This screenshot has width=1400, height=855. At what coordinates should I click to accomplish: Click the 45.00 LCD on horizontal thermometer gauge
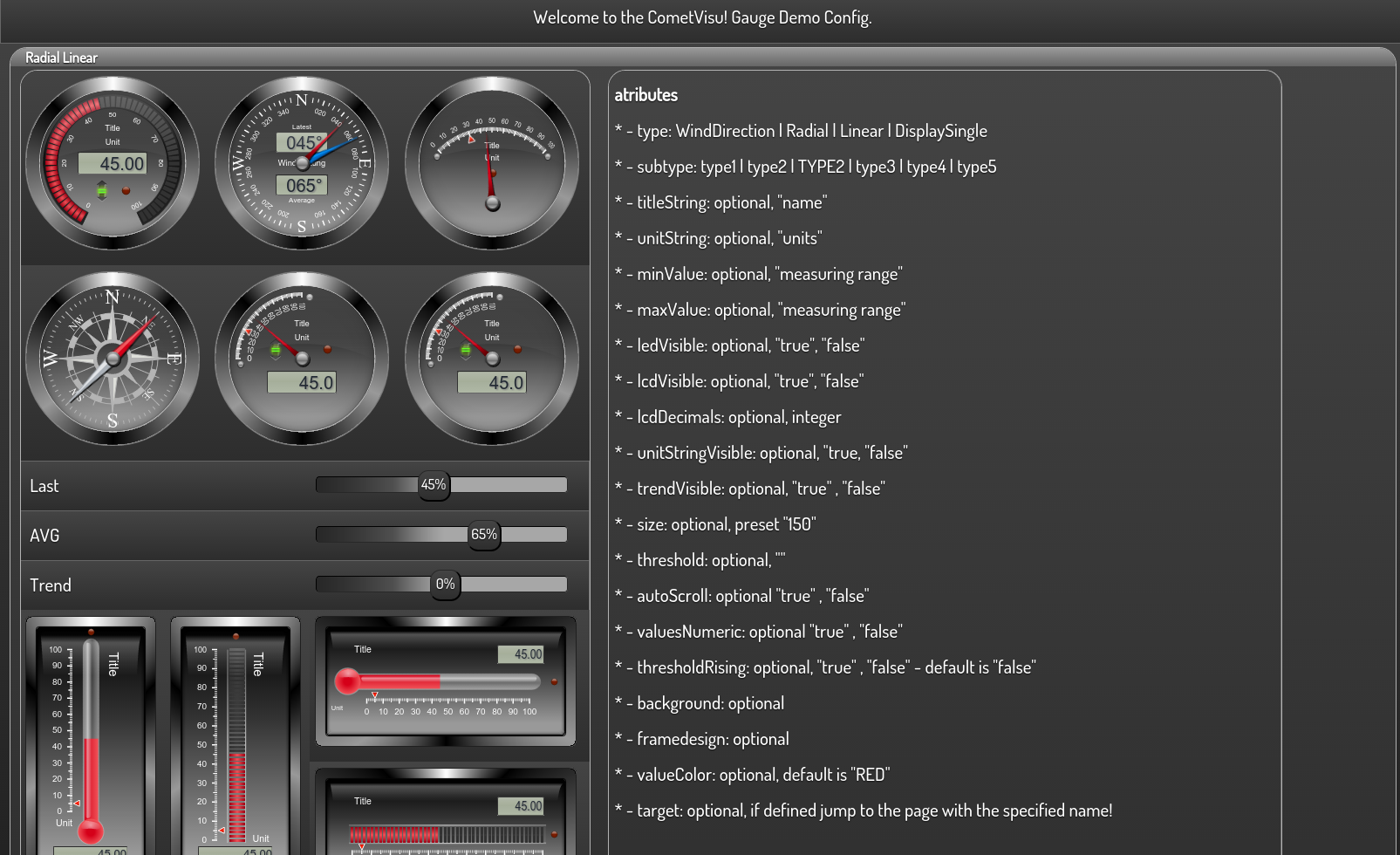[520, 654]
